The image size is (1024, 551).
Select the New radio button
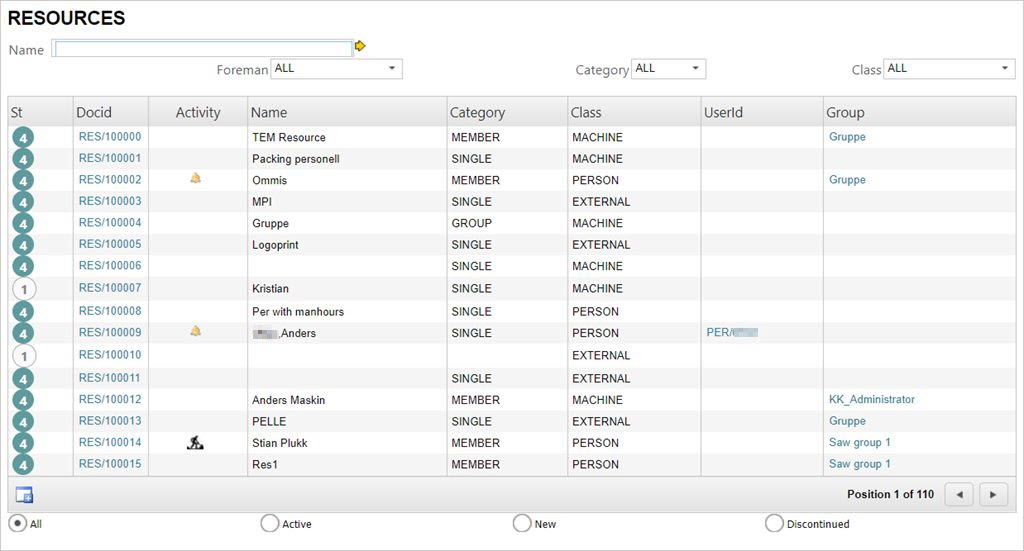522,523
